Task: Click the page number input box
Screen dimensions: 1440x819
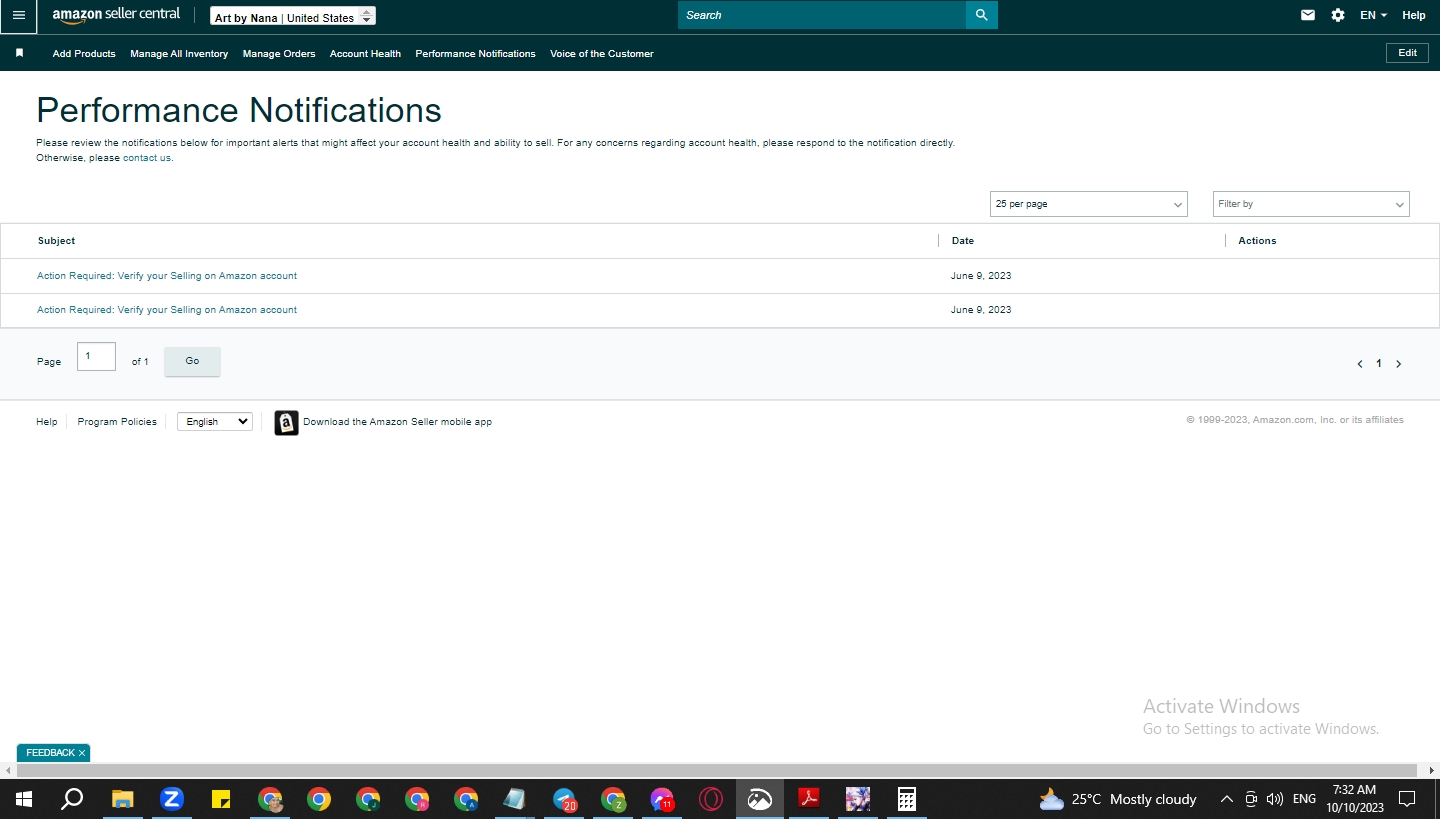Action: [x=96, y=357]
